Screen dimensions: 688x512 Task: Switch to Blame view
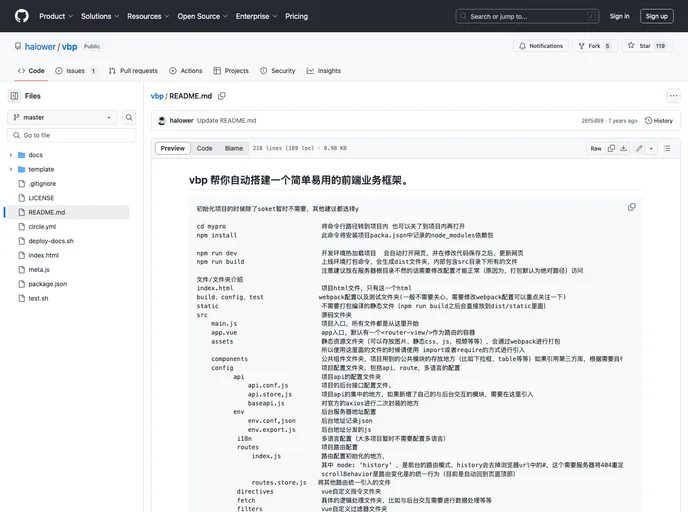click(x=234, y=148)
